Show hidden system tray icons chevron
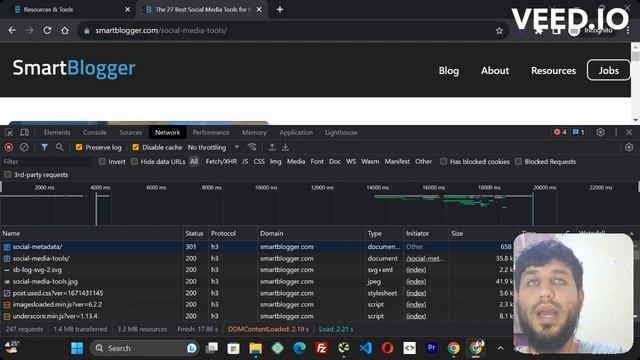The image size is (640, 360). click(x=500, y=348)
